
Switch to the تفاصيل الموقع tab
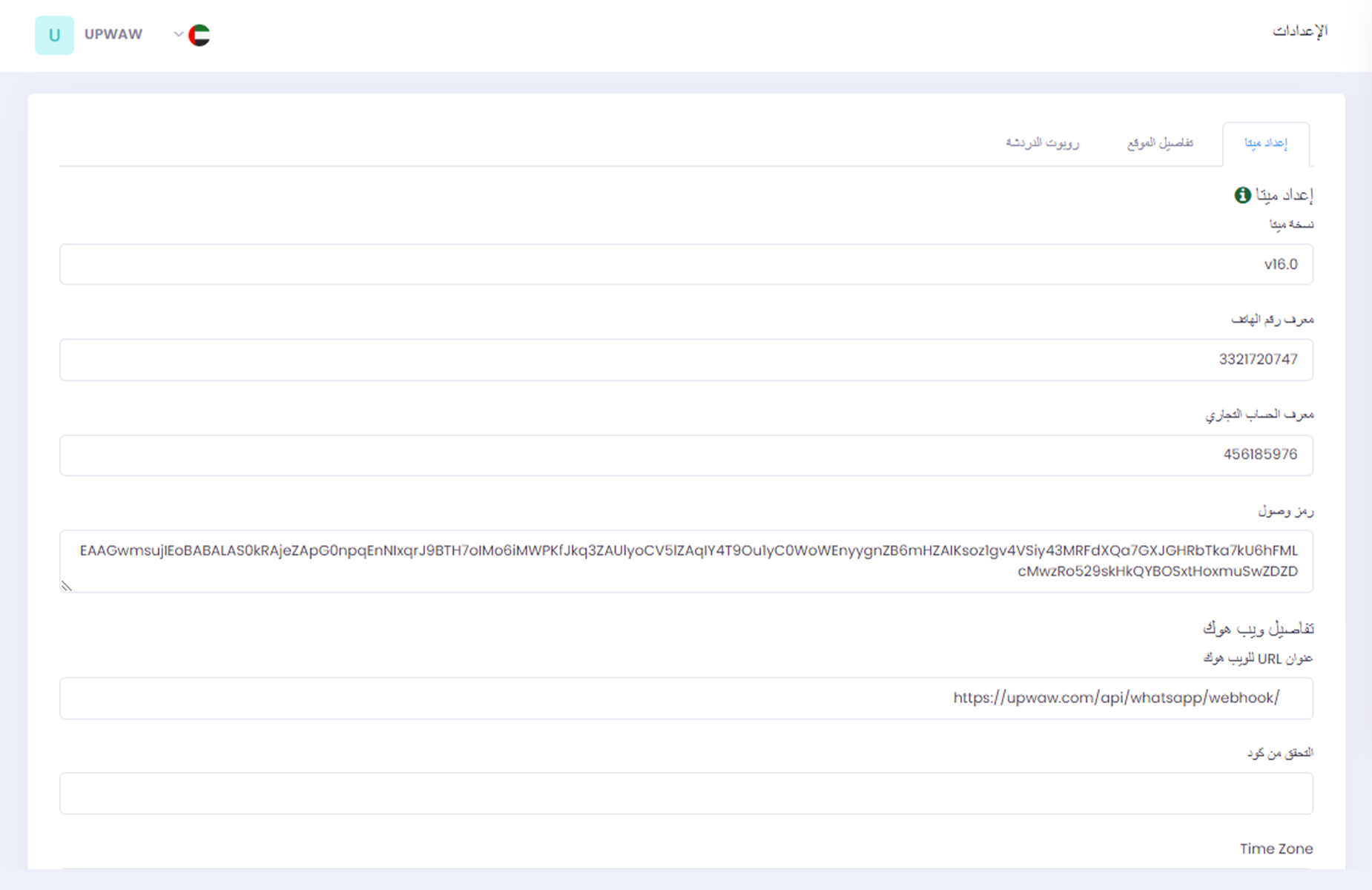point(1160,142)
